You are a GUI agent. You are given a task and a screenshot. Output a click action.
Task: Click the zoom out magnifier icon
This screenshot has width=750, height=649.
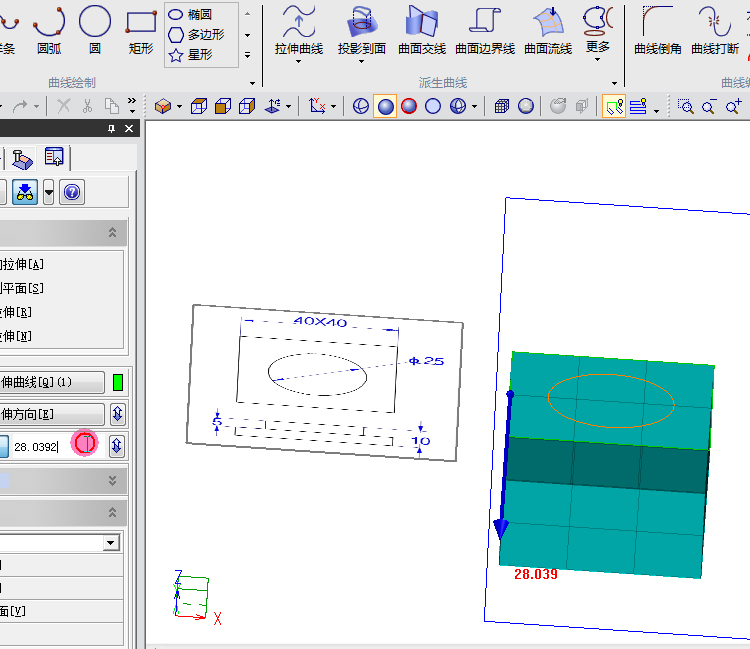point(709,106)
